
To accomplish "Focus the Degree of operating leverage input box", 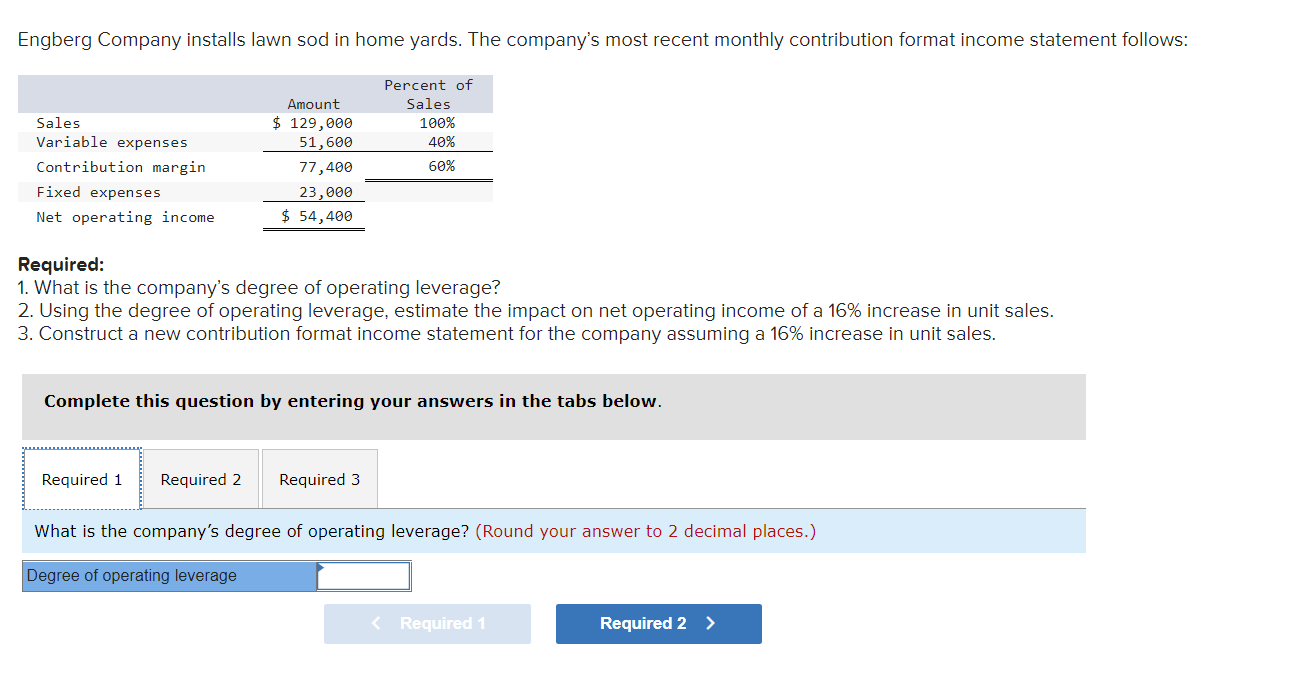I will [x=364, y=576].
